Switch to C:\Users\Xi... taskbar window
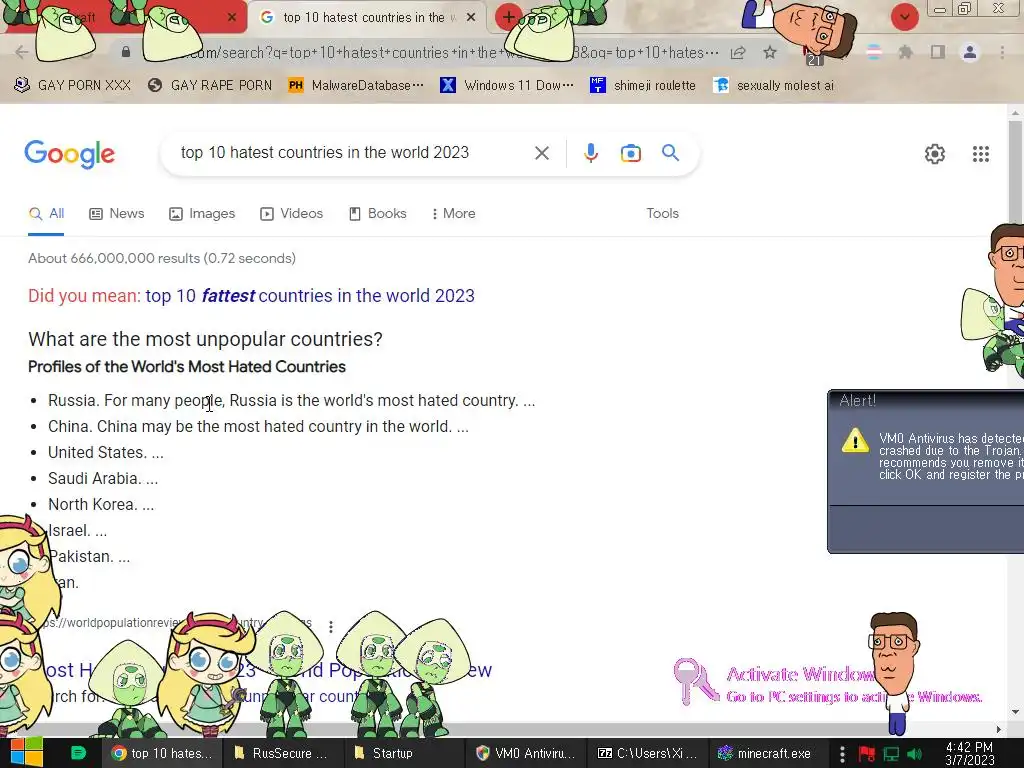The width and height of the screenshot is (1024, 768). pyautogui.click(x=647, y=753)
